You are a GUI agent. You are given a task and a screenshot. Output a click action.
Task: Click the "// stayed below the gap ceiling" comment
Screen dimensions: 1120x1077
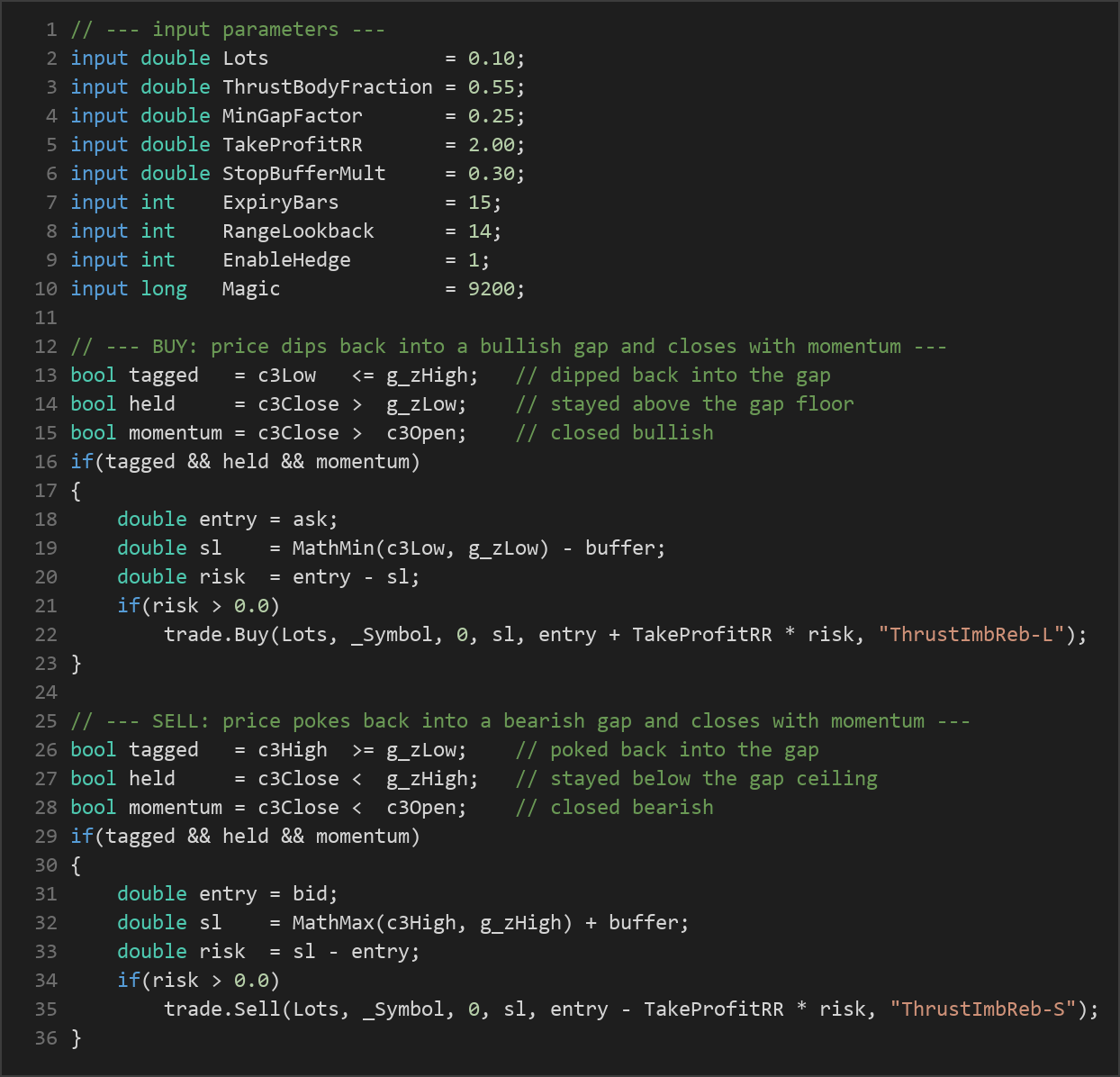(x=697, y=779)
